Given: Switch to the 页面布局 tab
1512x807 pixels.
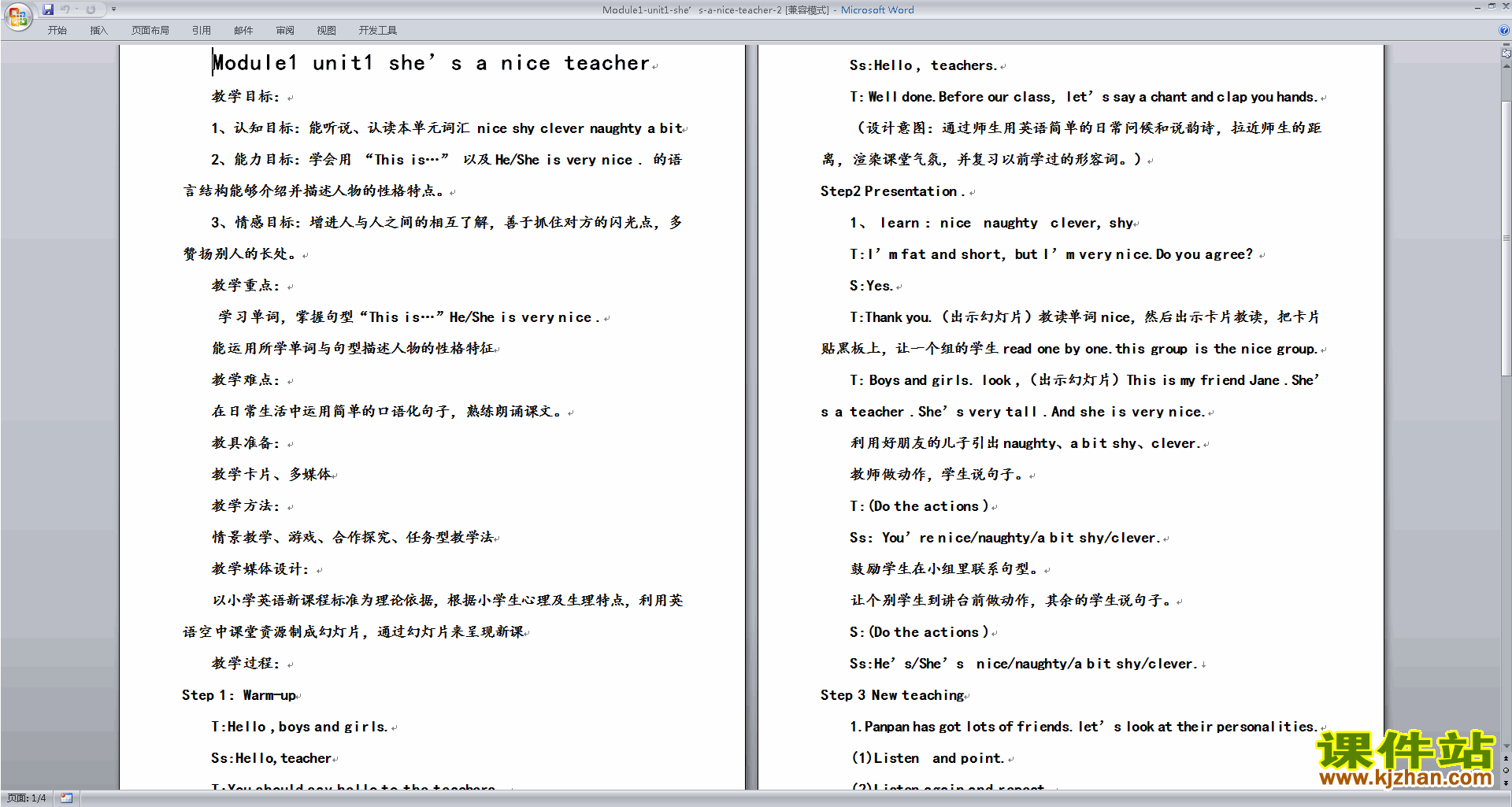Looking at the screenshot, I should [150, 30].
